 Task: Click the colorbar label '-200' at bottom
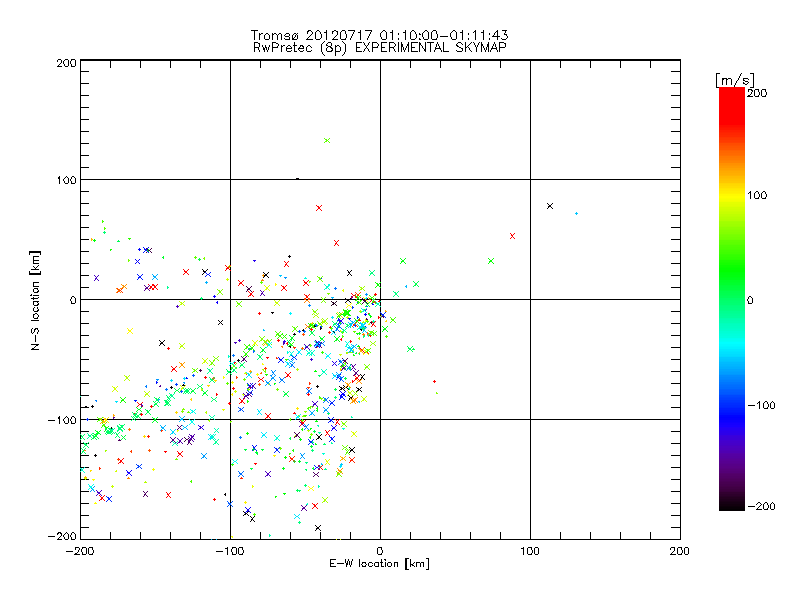[761, 506]
